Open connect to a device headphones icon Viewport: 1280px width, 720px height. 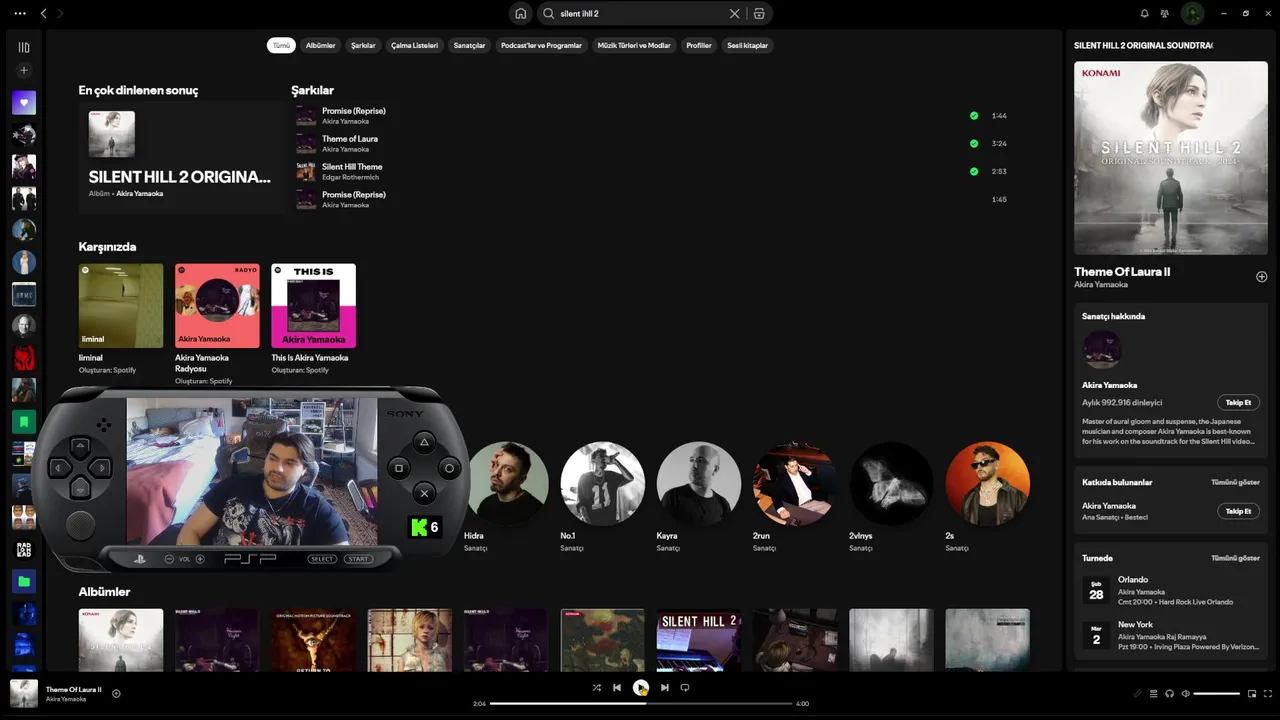coord(1169,693)
